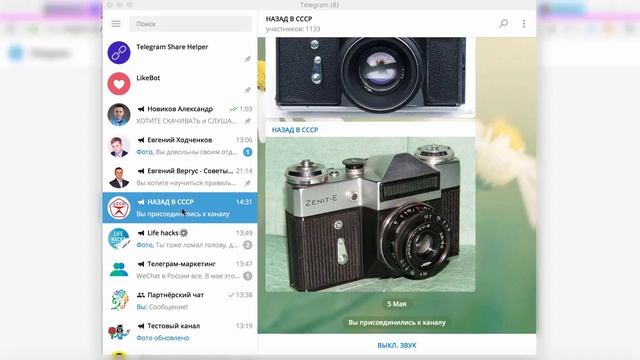640x360 pixels.
Task: Click the Тестовый канал avatar
Action: click(119, 332)
